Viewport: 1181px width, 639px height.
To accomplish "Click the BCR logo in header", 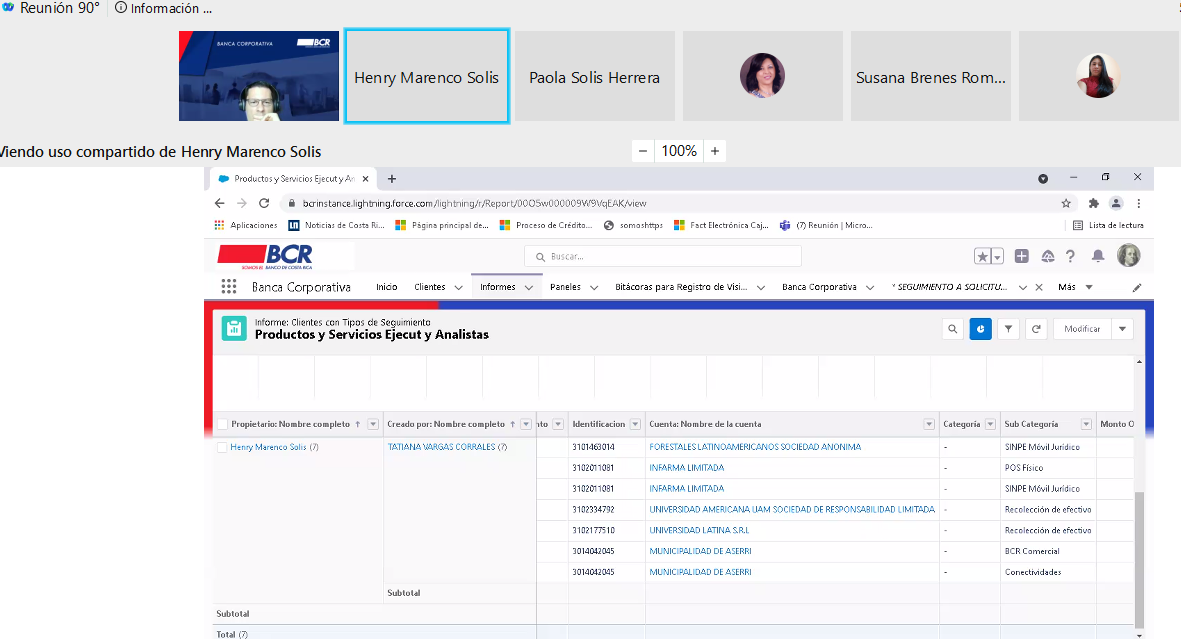I will [x=265, y=256].
